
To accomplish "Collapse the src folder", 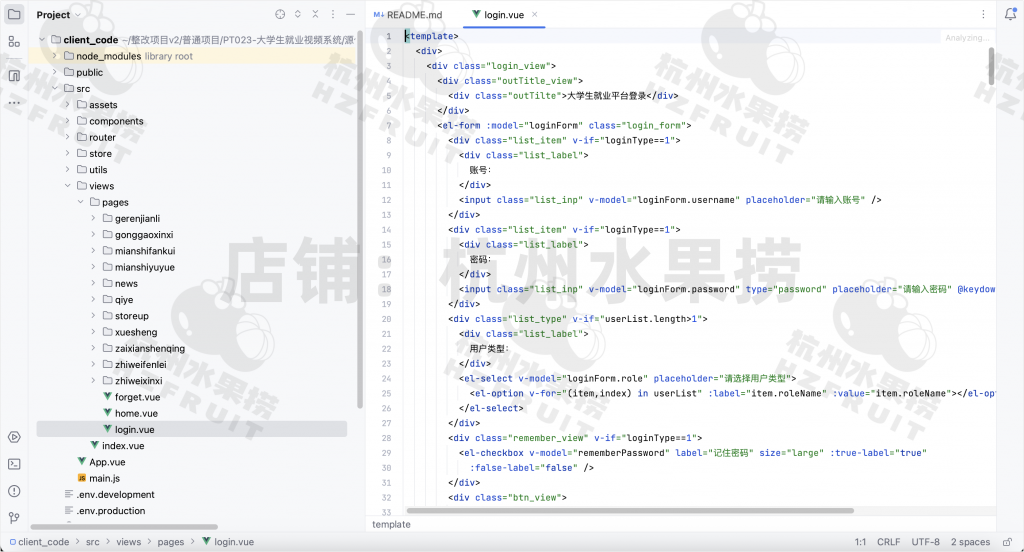I will 56,89.
